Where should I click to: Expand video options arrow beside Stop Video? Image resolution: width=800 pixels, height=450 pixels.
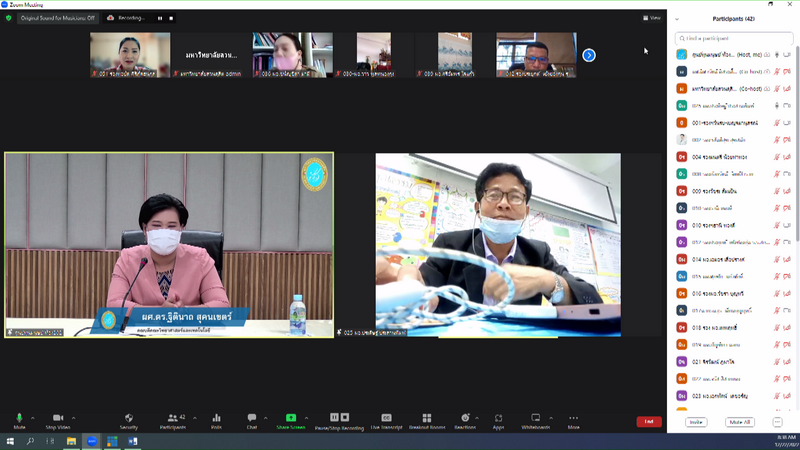(x=73, y=418)
